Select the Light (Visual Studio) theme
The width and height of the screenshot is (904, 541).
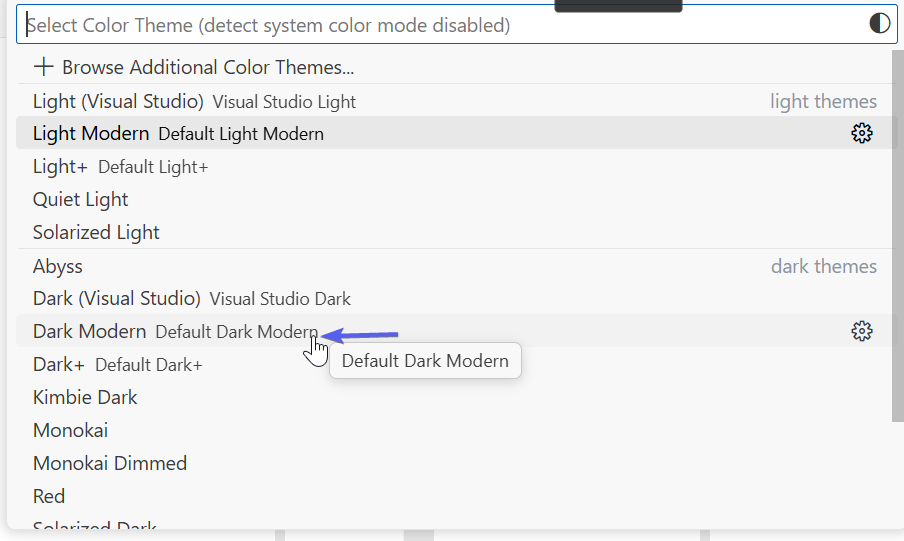118,101
